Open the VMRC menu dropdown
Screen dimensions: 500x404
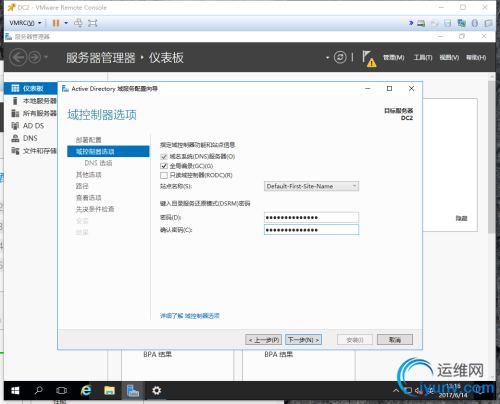25,23
